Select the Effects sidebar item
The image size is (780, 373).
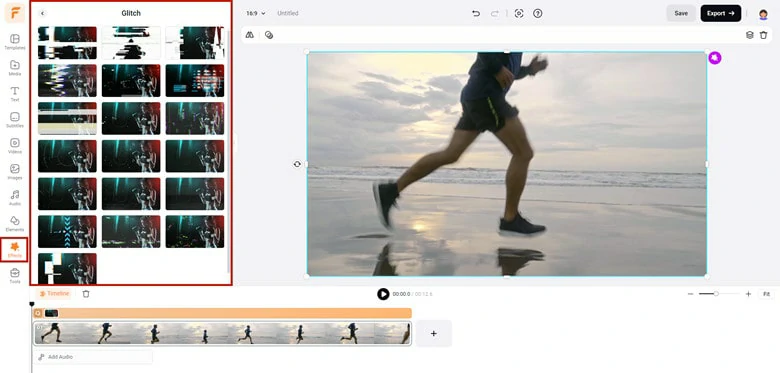(x=15, y=249)
